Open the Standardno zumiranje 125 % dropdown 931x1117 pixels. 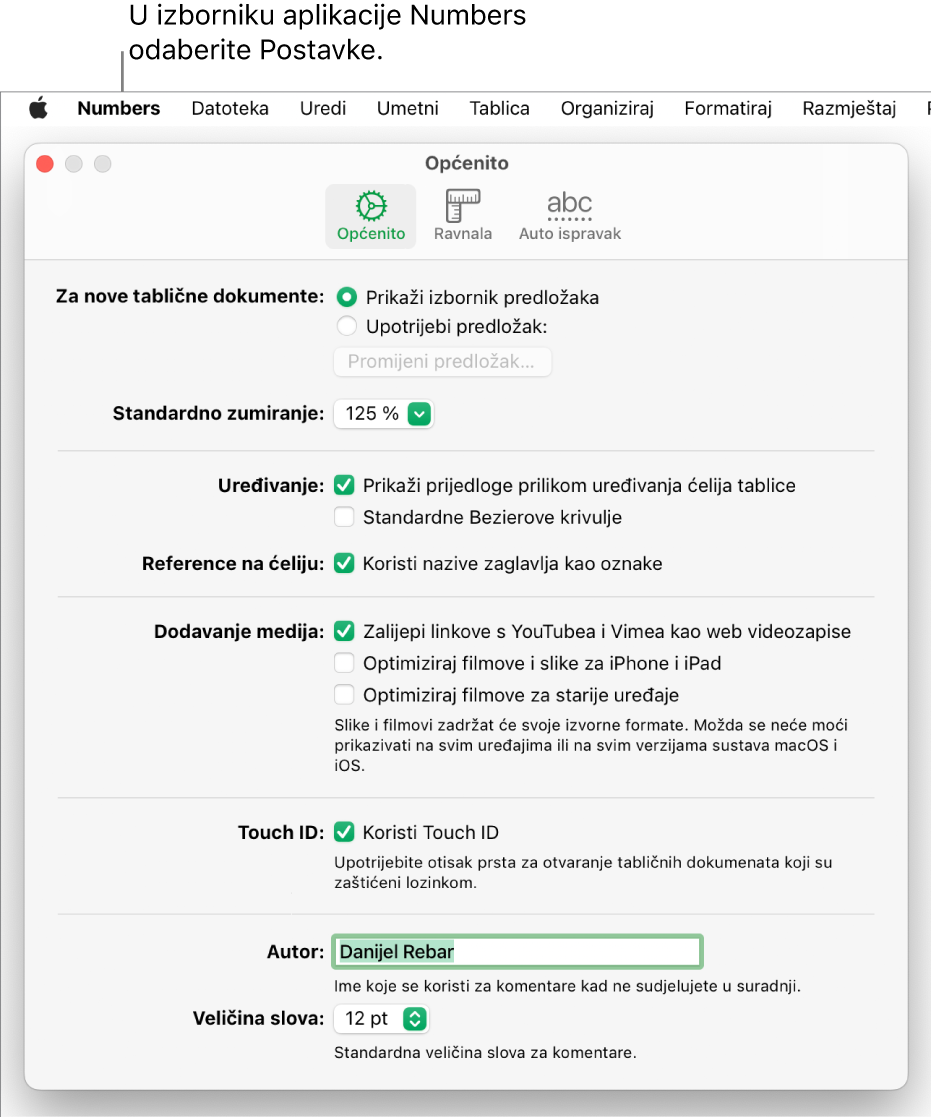click(383, 413)
